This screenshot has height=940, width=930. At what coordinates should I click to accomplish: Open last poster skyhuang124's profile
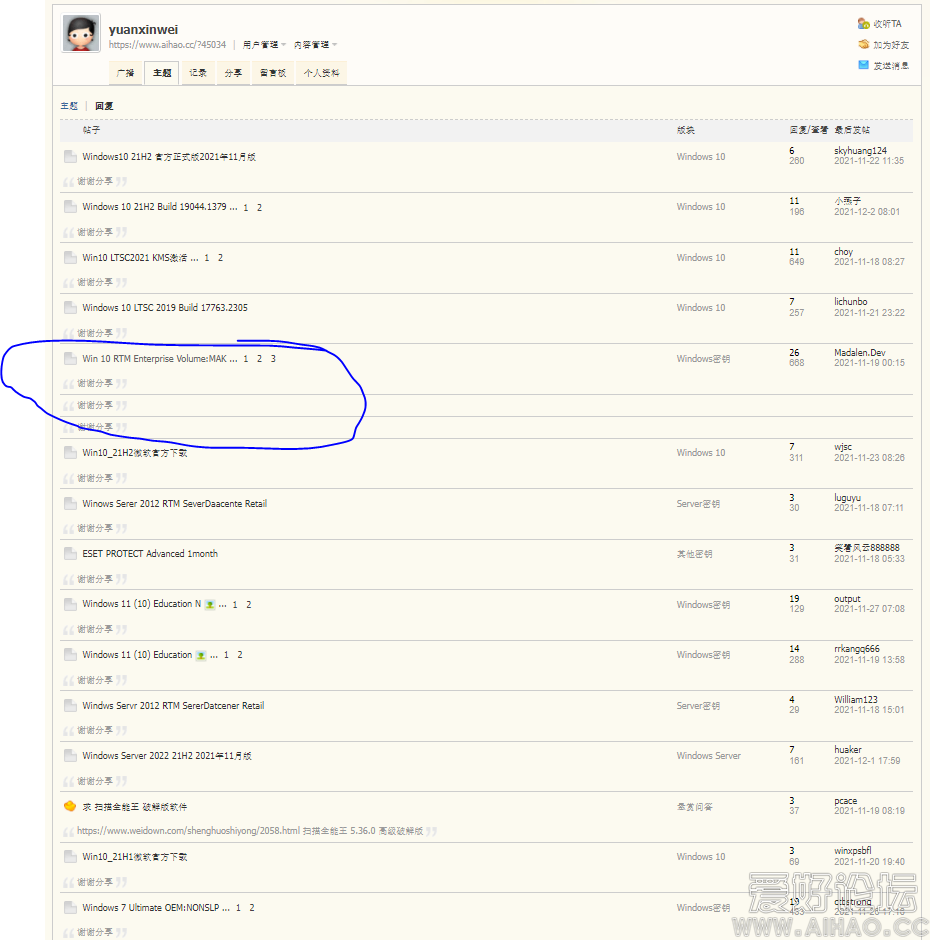point(860,151)
